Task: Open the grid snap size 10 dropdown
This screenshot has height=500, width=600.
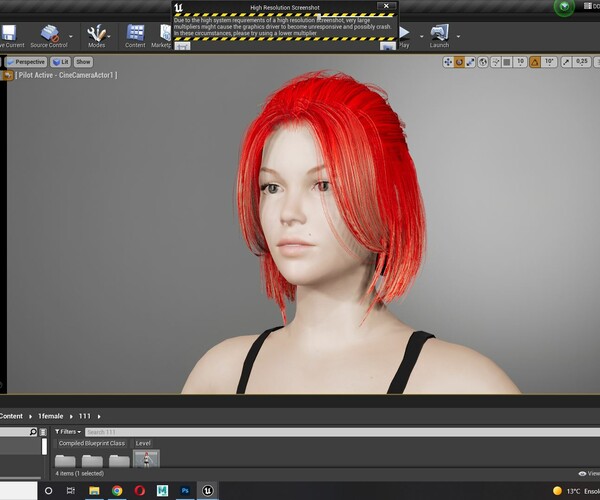Action: coord(520,62)
